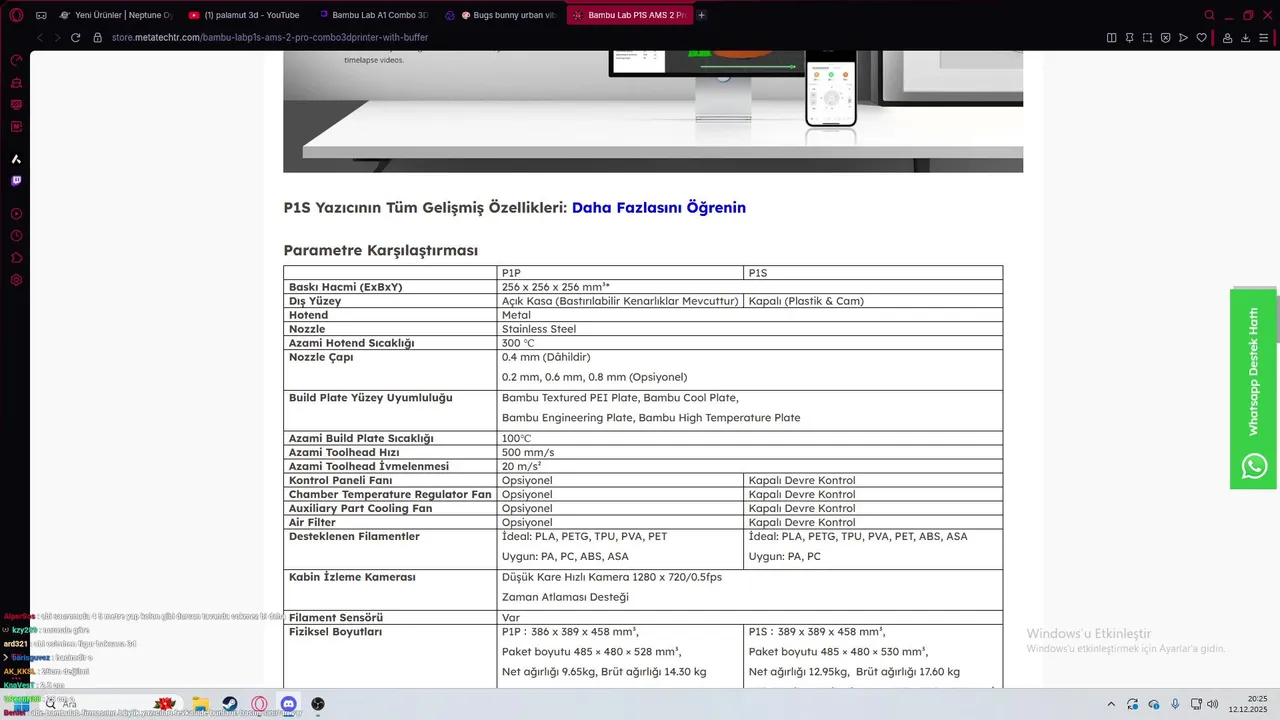
Task: Open the volume speaker tray icon
Action: pyautogui.click(x=1211, y=704)
